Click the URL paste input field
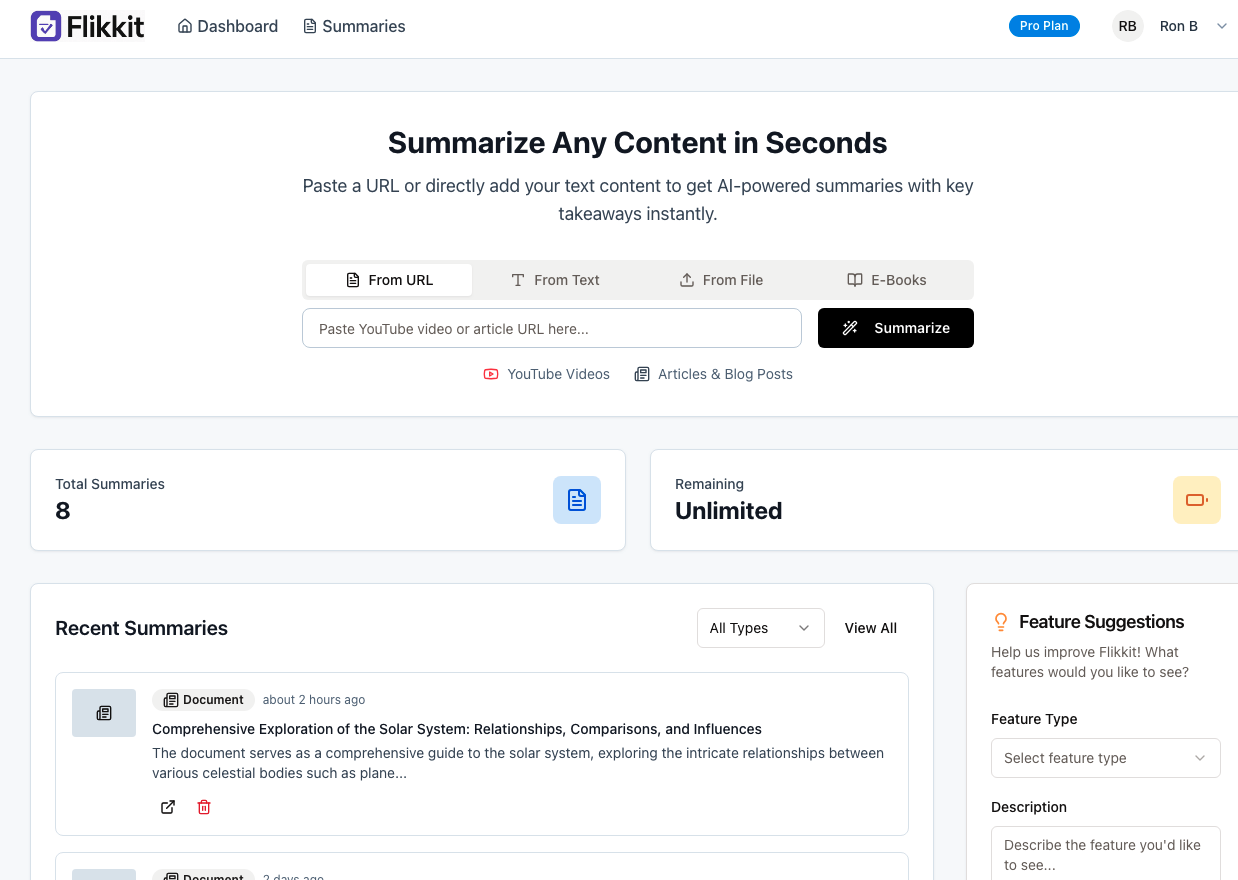Viewport: 1238px width, 880px height. (x=552, y=328)
